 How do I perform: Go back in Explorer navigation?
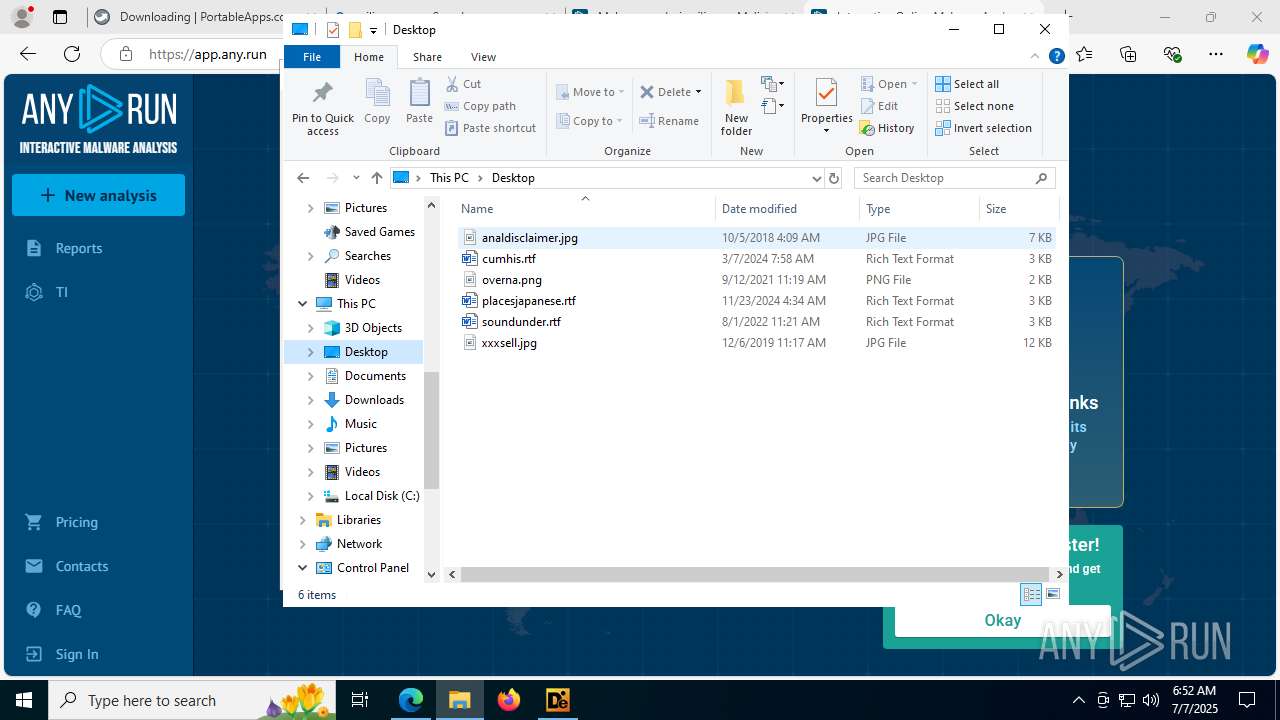pos(303,178)
